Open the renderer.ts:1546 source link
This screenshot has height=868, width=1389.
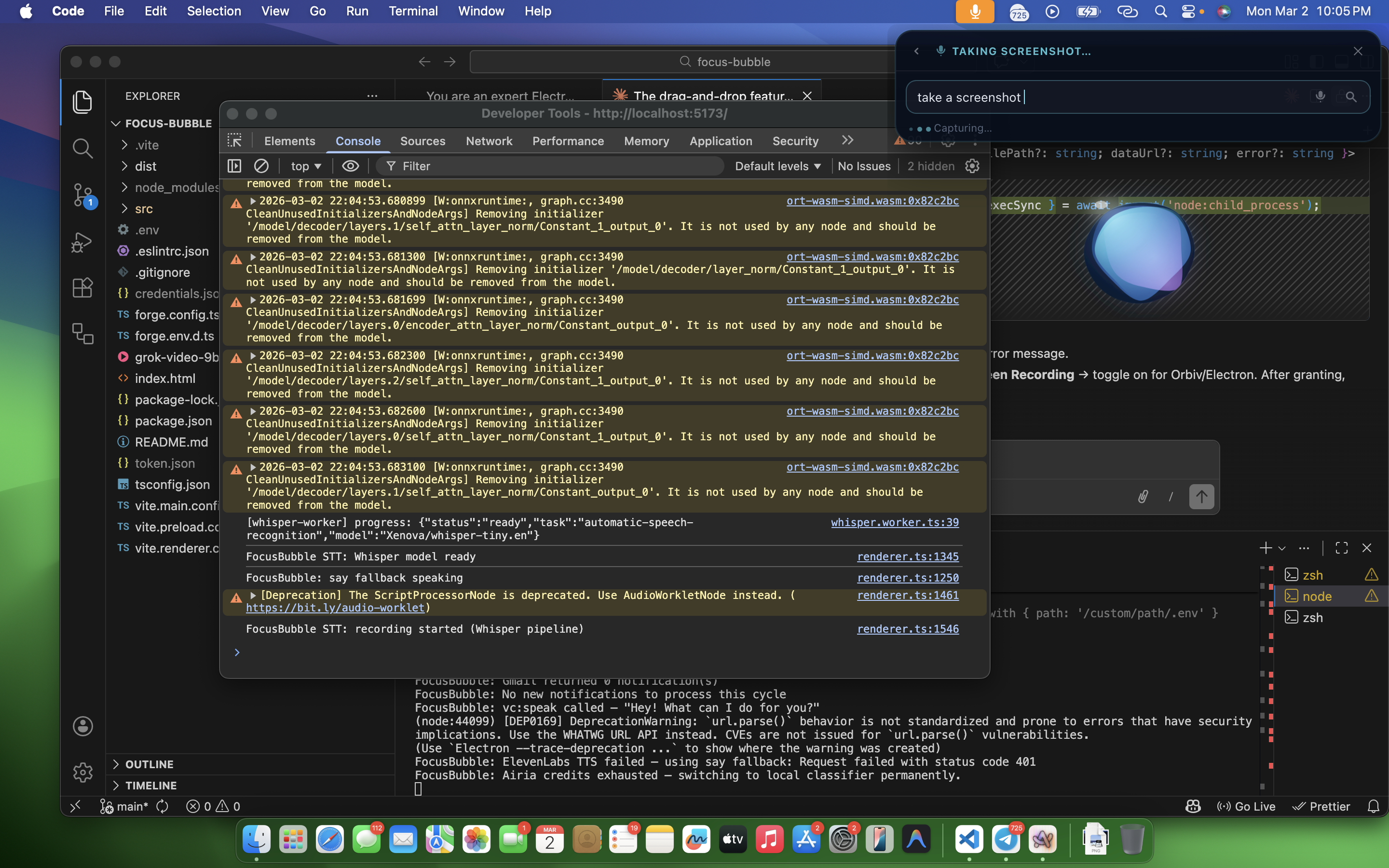pos(908,629)
